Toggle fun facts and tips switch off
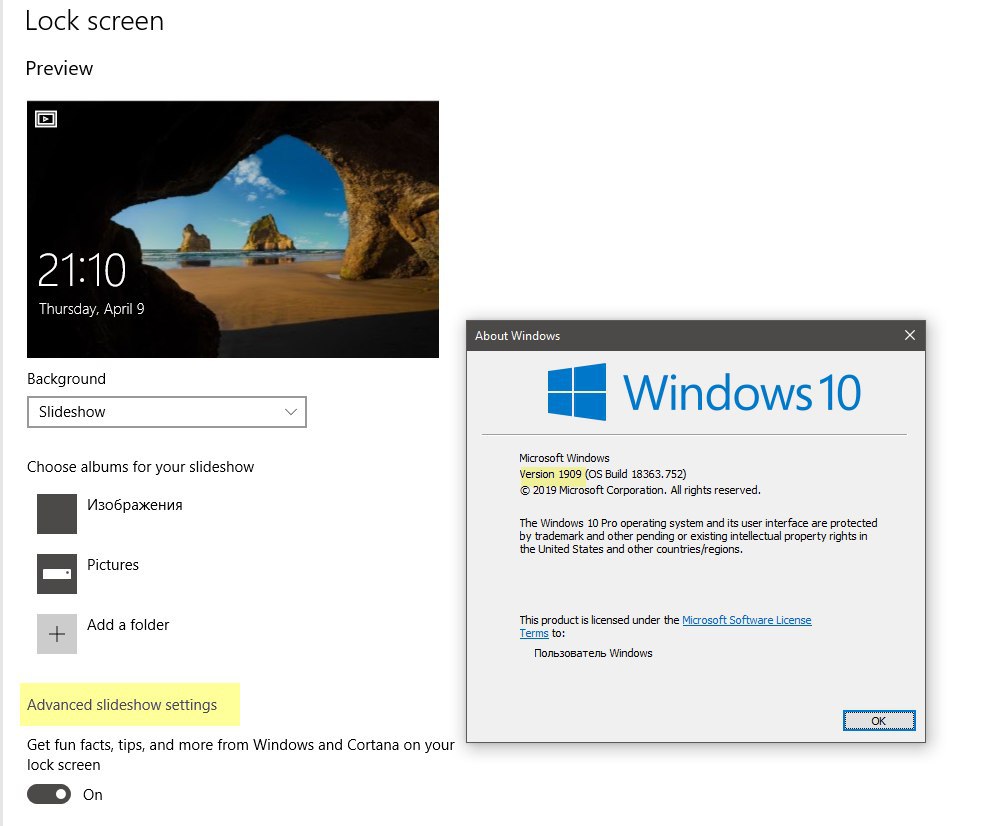The width and height of the screenshot is (982, 826). pyautogui.click(x=49, y=794)
